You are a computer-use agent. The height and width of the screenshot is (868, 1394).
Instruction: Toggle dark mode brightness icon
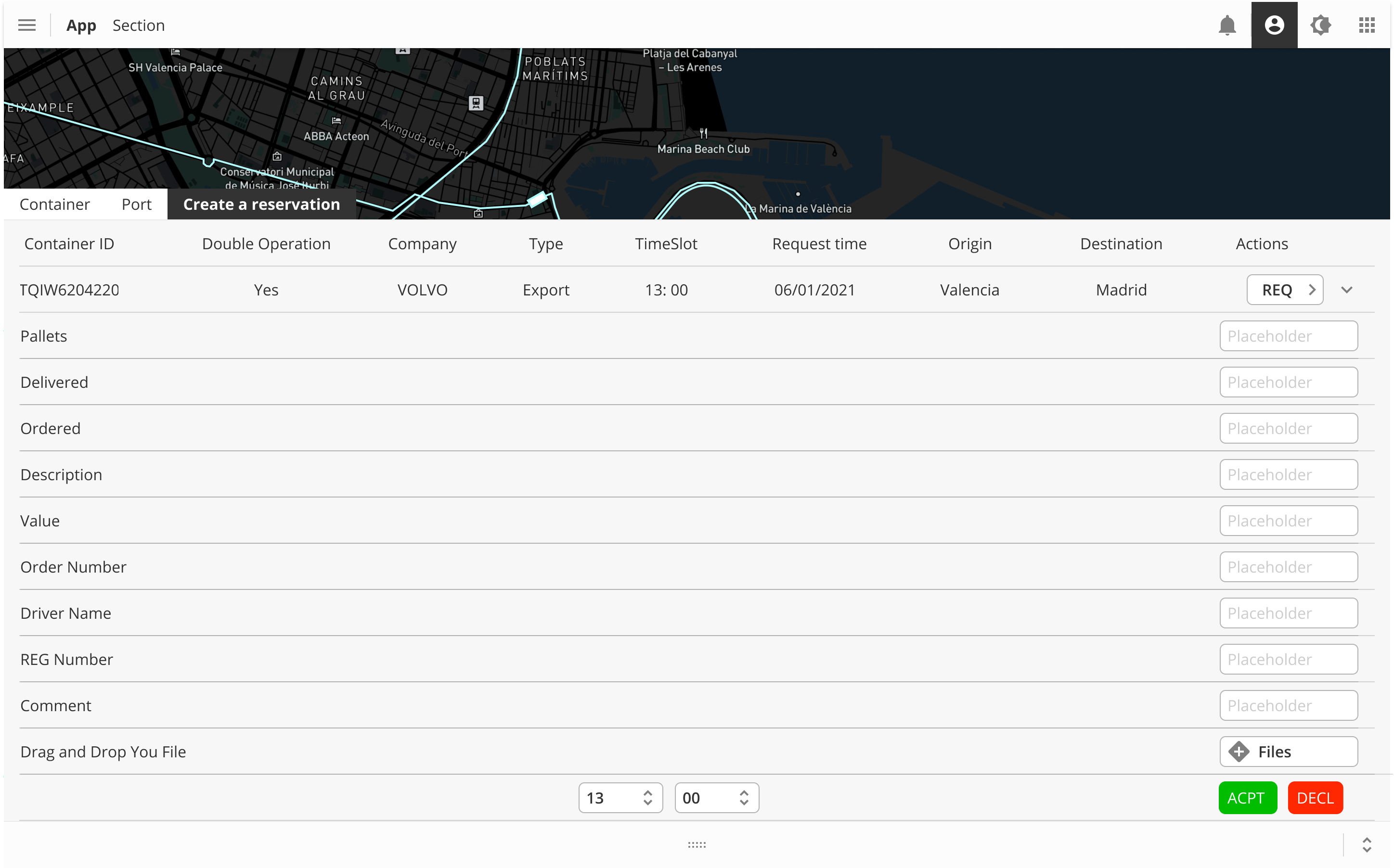coord(1320,25)
